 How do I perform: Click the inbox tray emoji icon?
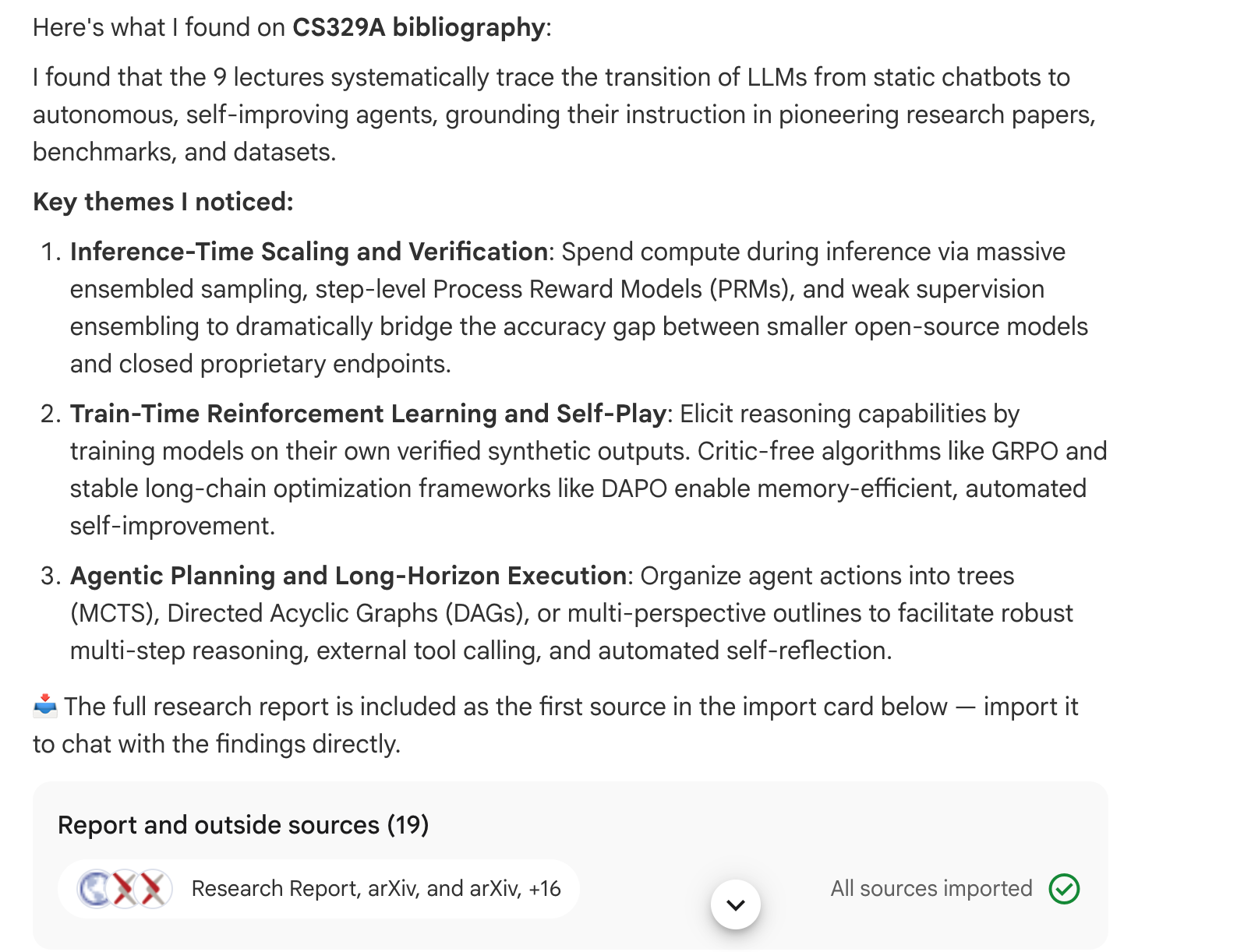click(x=45, y=706)
